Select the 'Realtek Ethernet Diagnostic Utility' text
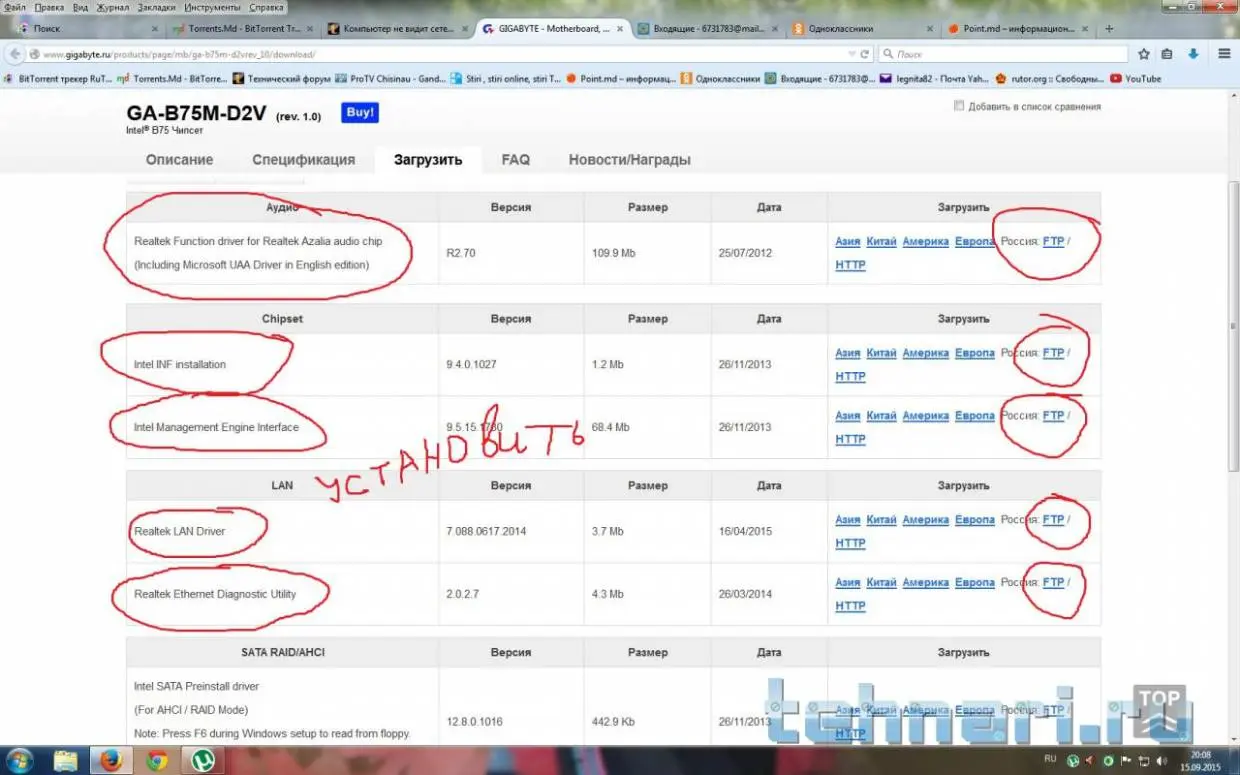The image size is (1240, 775). tap(215, 594)
